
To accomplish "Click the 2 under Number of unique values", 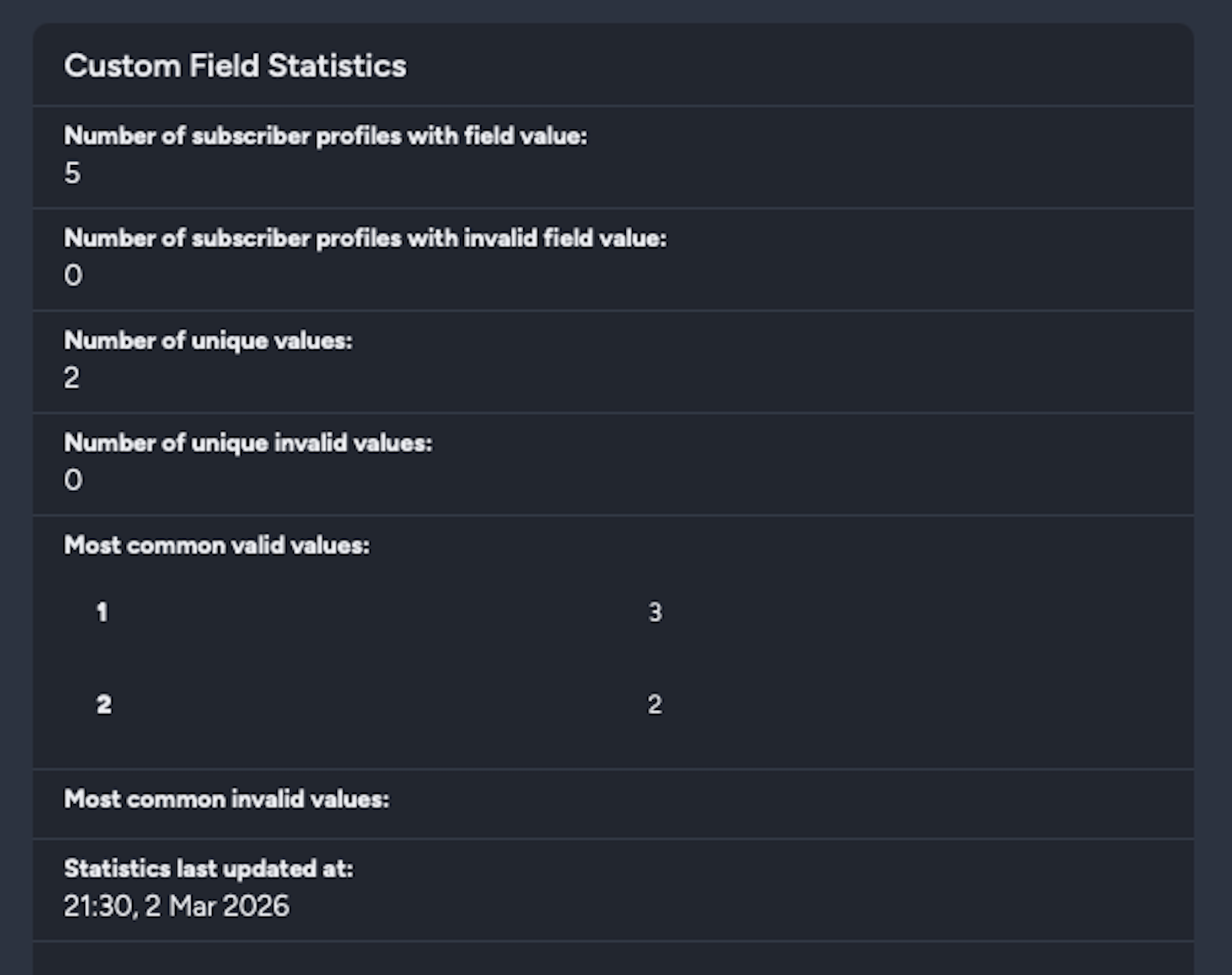I will [x=71, y=378].
